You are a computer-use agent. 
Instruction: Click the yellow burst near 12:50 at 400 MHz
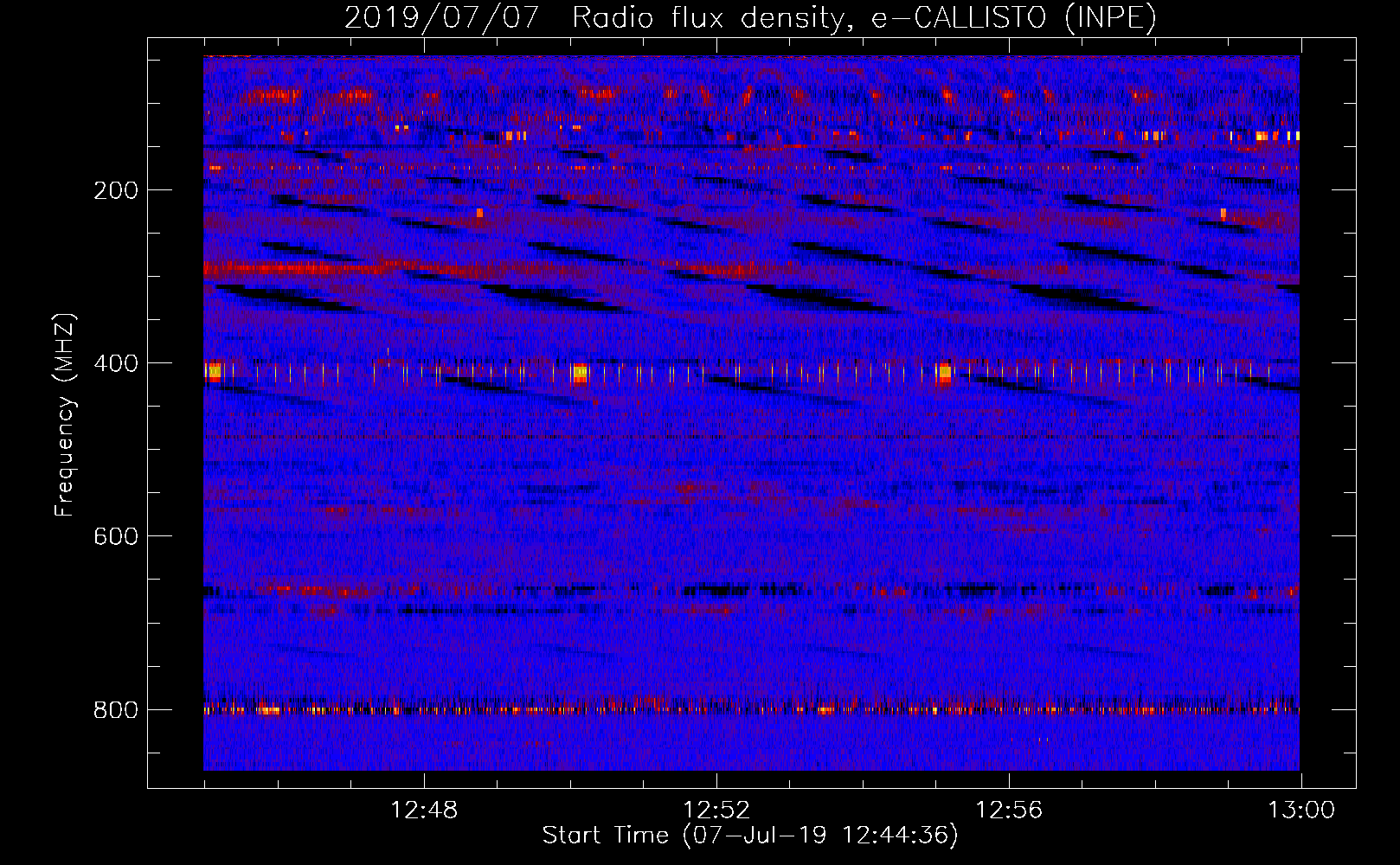click(x=580, y=373)
